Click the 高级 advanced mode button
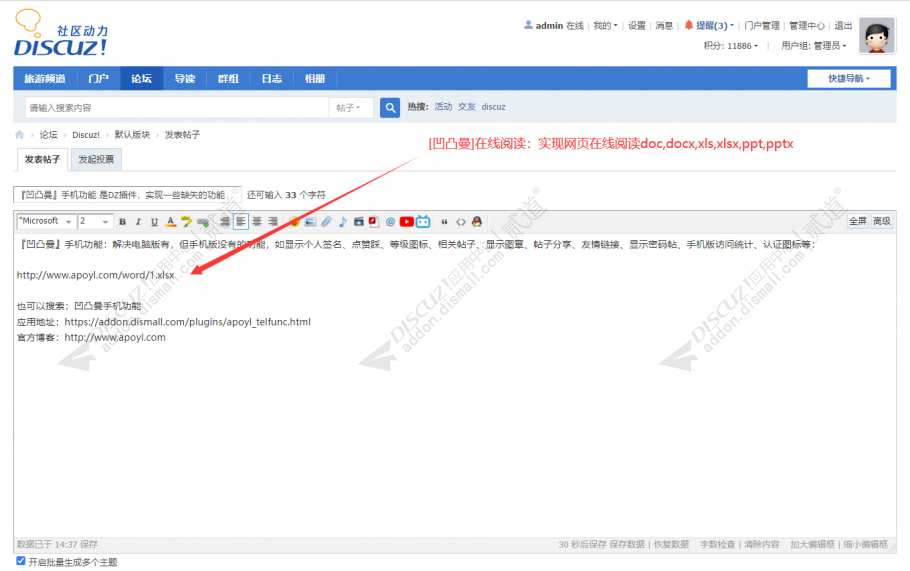910x571 pixels. pos(882,221)
